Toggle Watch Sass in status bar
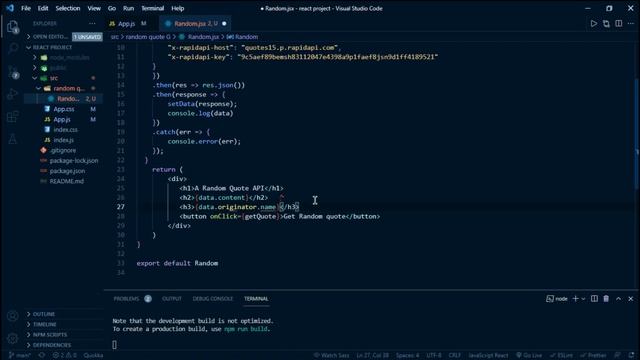Screen dimensions: 640x360 331,356
